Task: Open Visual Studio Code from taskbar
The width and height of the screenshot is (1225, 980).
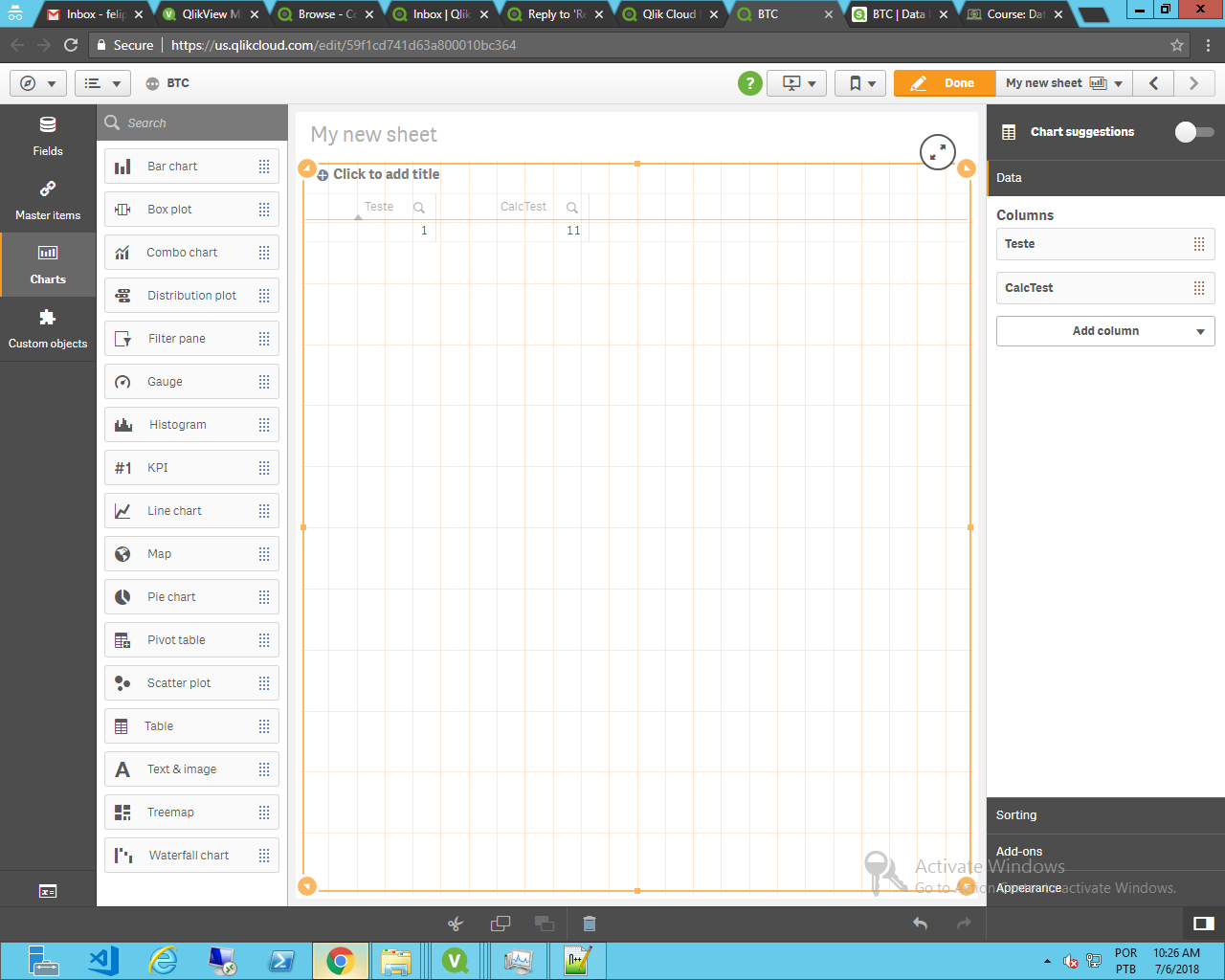Action: (103, 960)
